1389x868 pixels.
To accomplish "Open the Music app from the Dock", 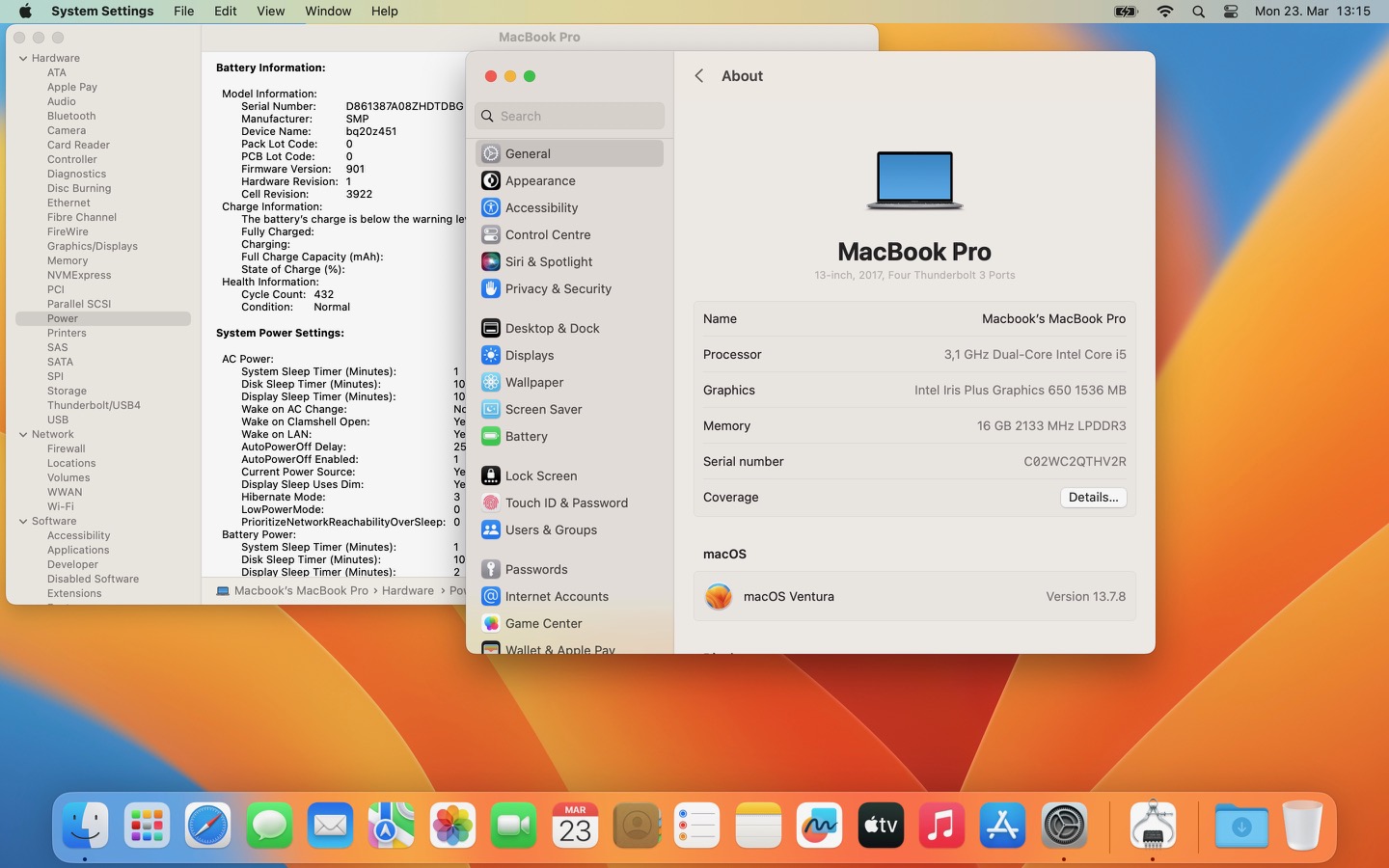I will pos(940,826).
